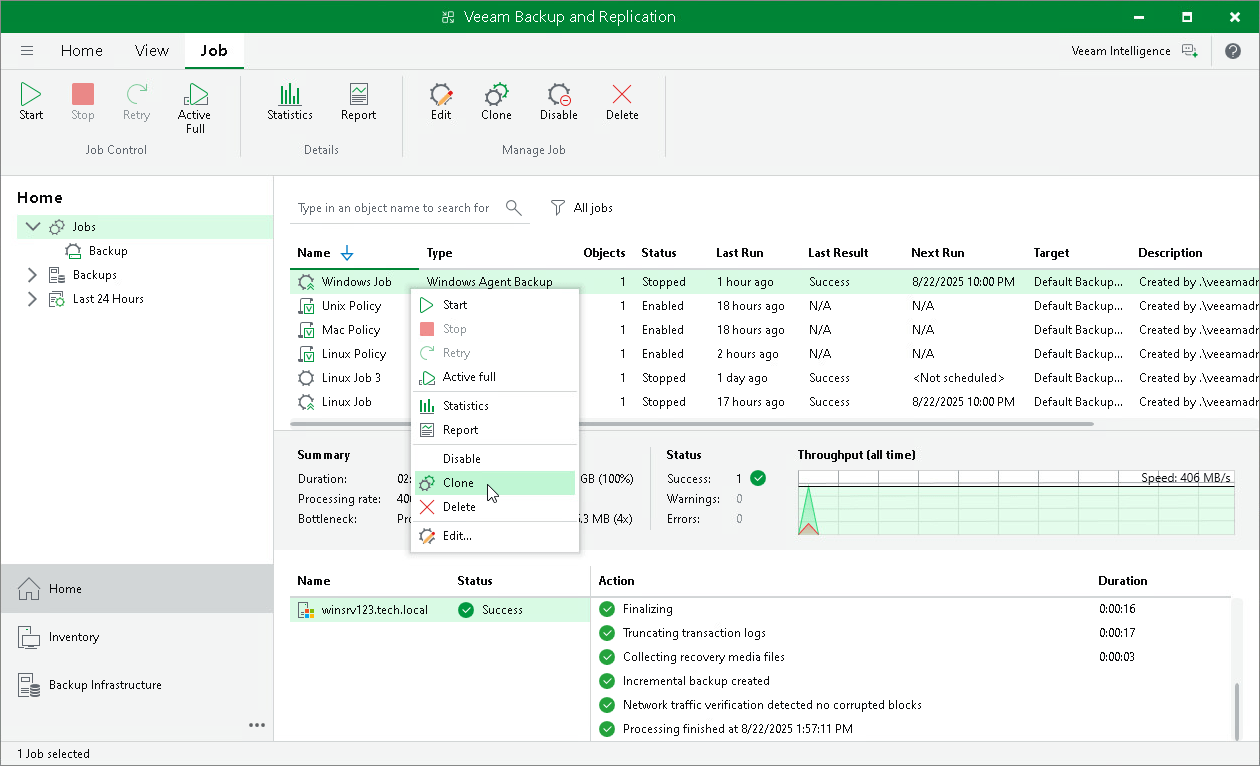This screenshot has width=1260, height=766.
Task: Open the hamburger main menu
Action: click(26, 50)
